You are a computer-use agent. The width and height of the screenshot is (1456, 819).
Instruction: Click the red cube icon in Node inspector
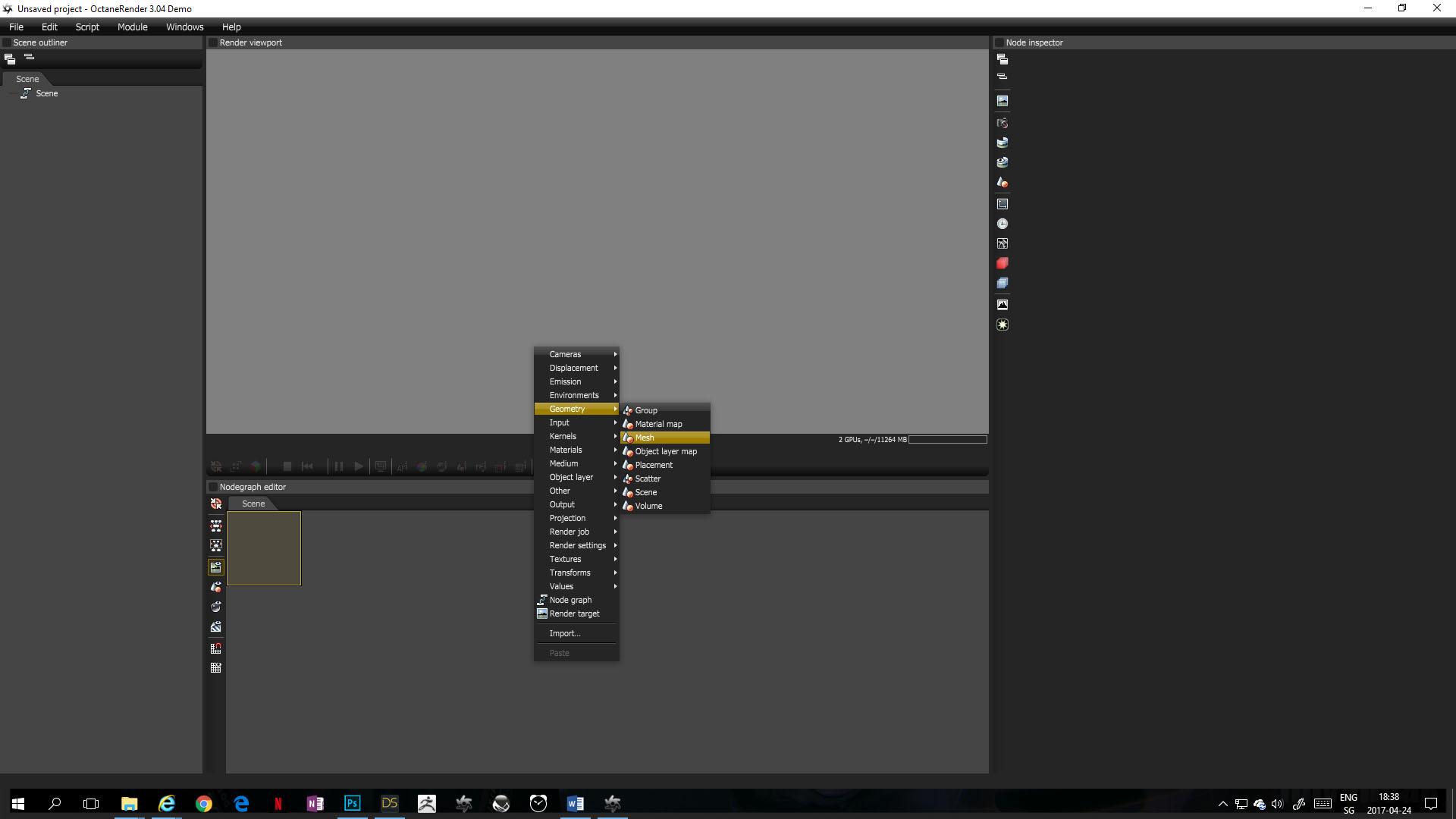tap(1002, 263)
